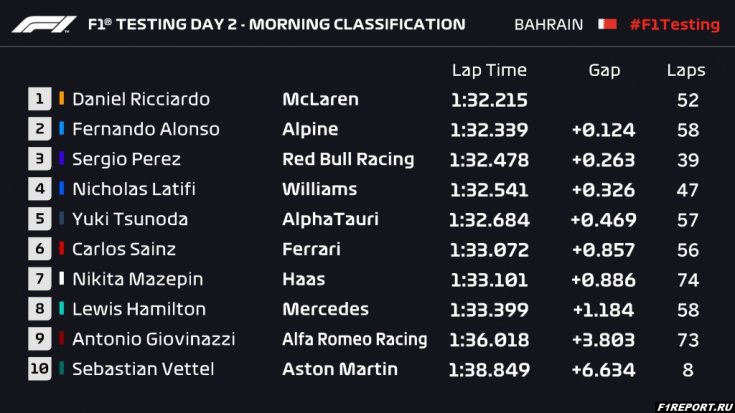This screenshot has height=413, width=735.
Task: Click the Aston Martin team name
Action: 340,369
